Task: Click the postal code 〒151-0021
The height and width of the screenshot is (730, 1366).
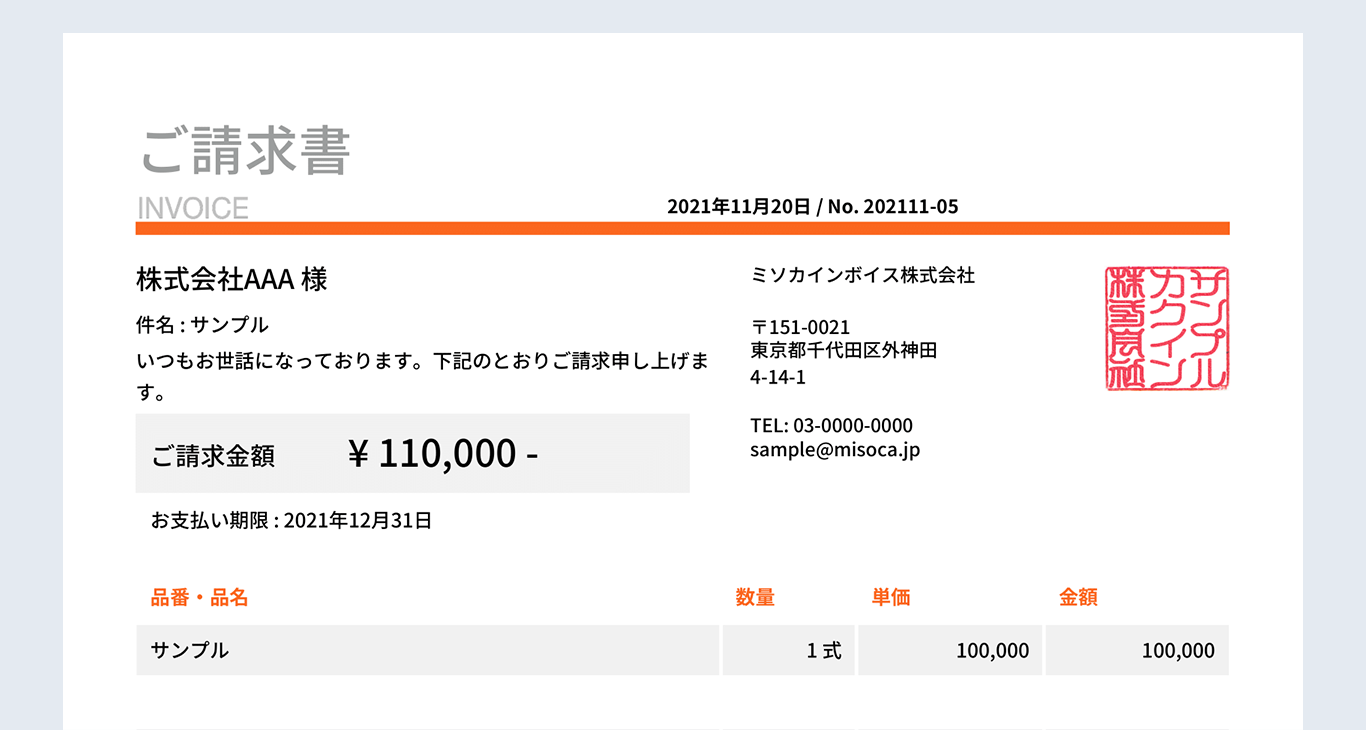Action: tap(800, 327)
